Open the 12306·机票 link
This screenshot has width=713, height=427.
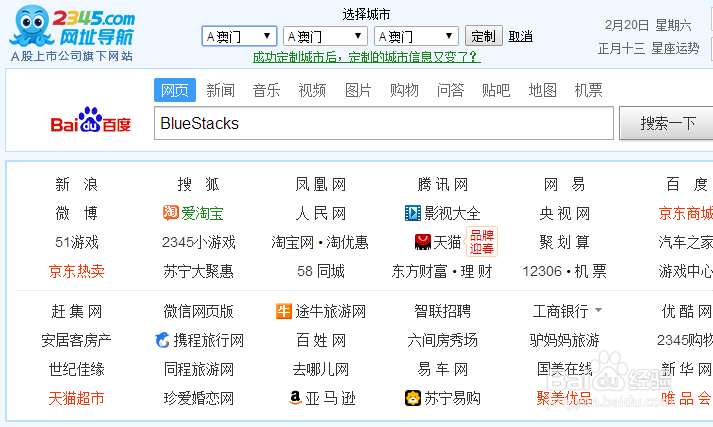[564, 271]
